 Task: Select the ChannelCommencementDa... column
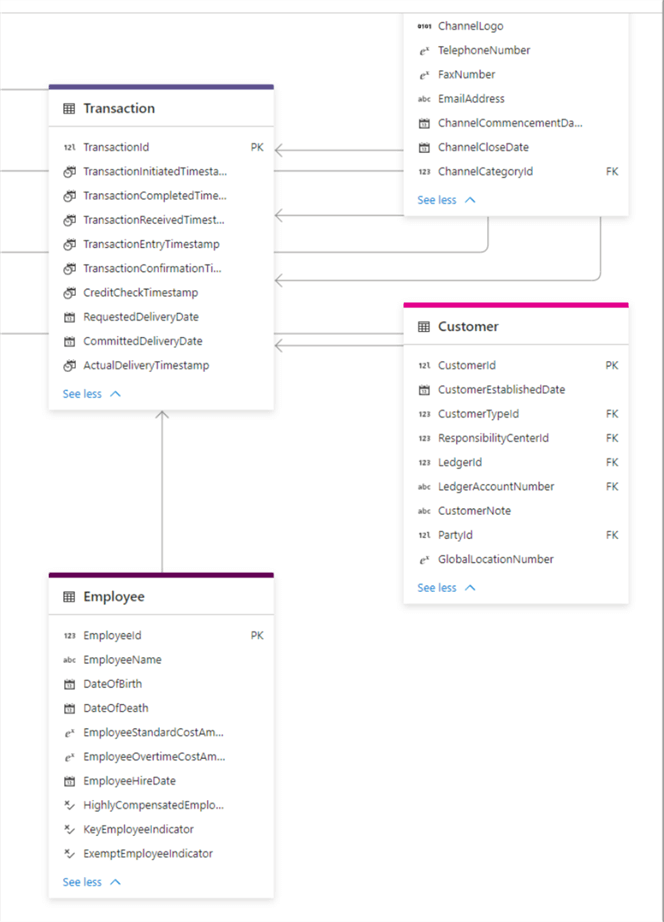516,123
